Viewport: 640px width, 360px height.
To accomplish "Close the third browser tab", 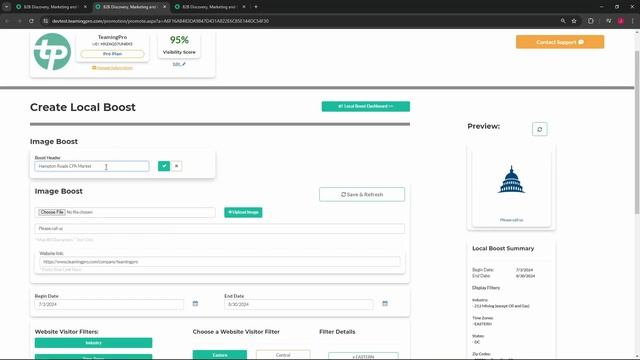I will (244, 7).
